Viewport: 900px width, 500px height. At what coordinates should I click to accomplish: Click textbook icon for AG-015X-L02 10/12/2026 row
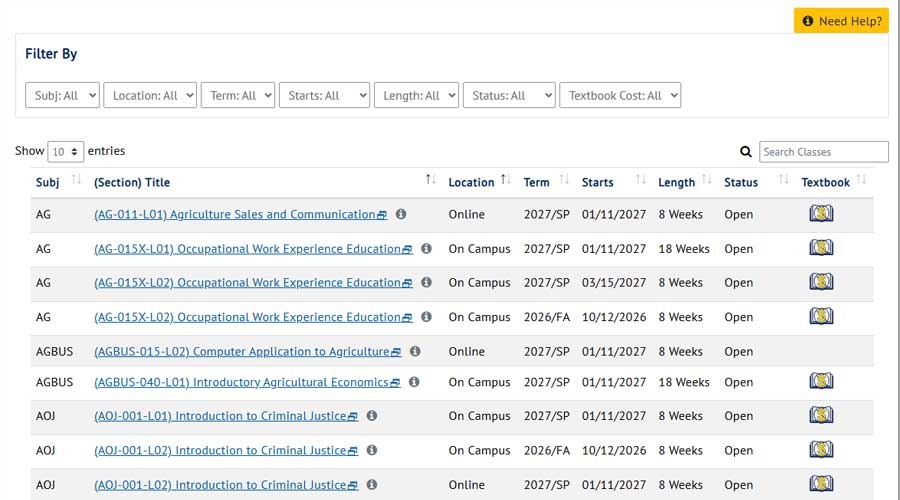(821, 316)
